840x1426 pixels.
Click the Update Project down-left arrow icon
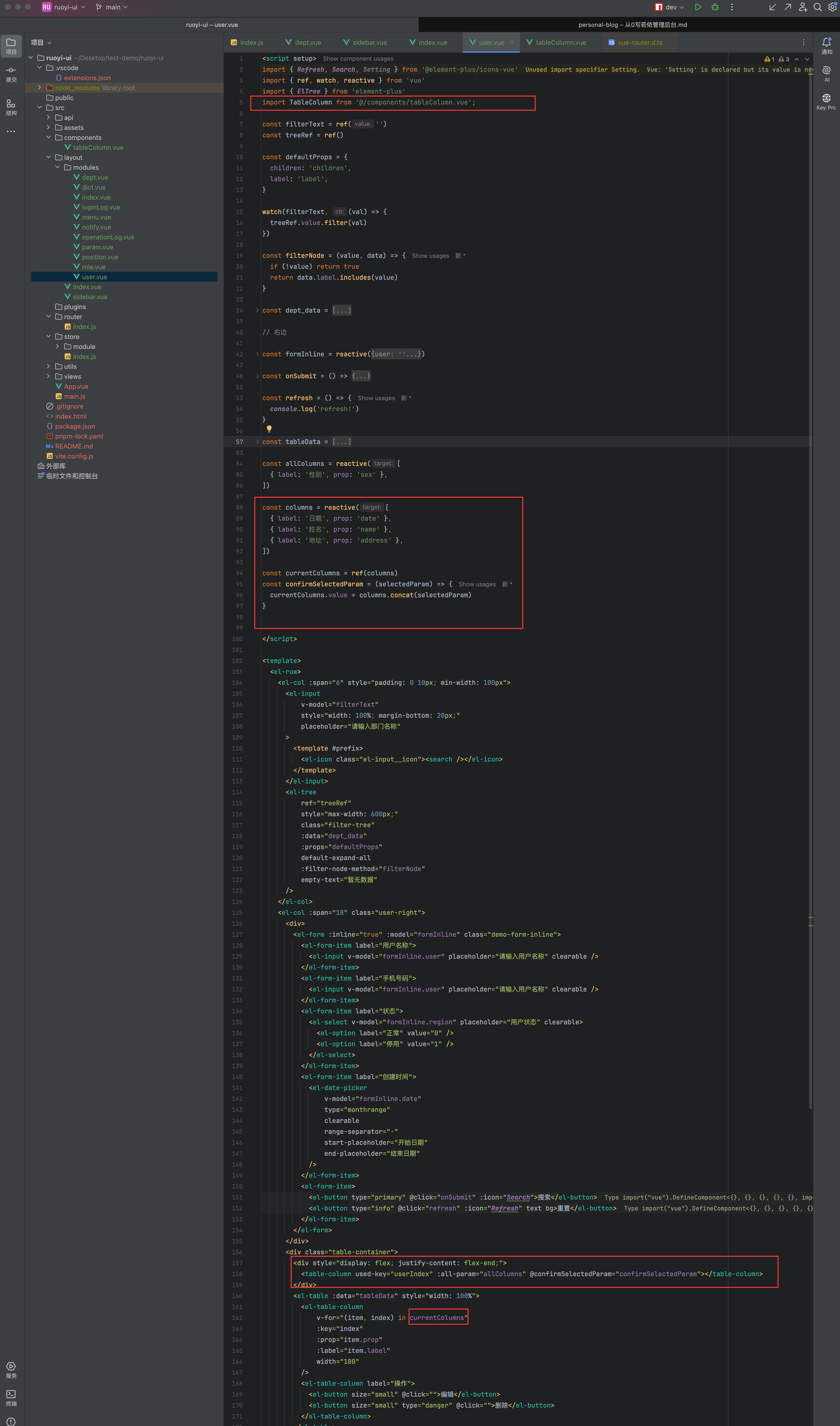773,7
